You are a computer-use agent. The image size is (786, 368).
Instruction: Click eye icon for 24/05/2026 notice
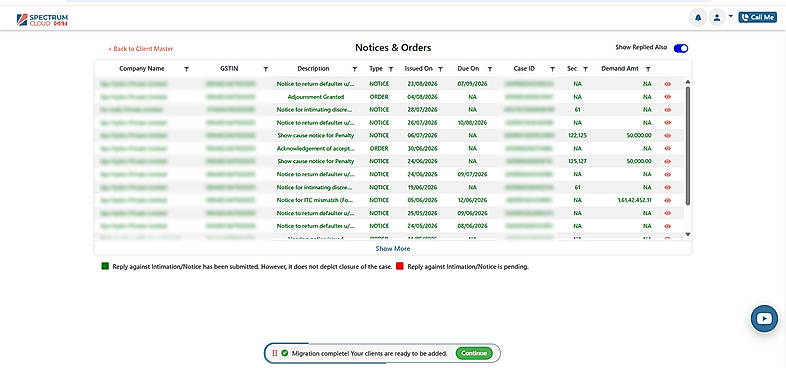pyautogui.click(x=667, y=226)
